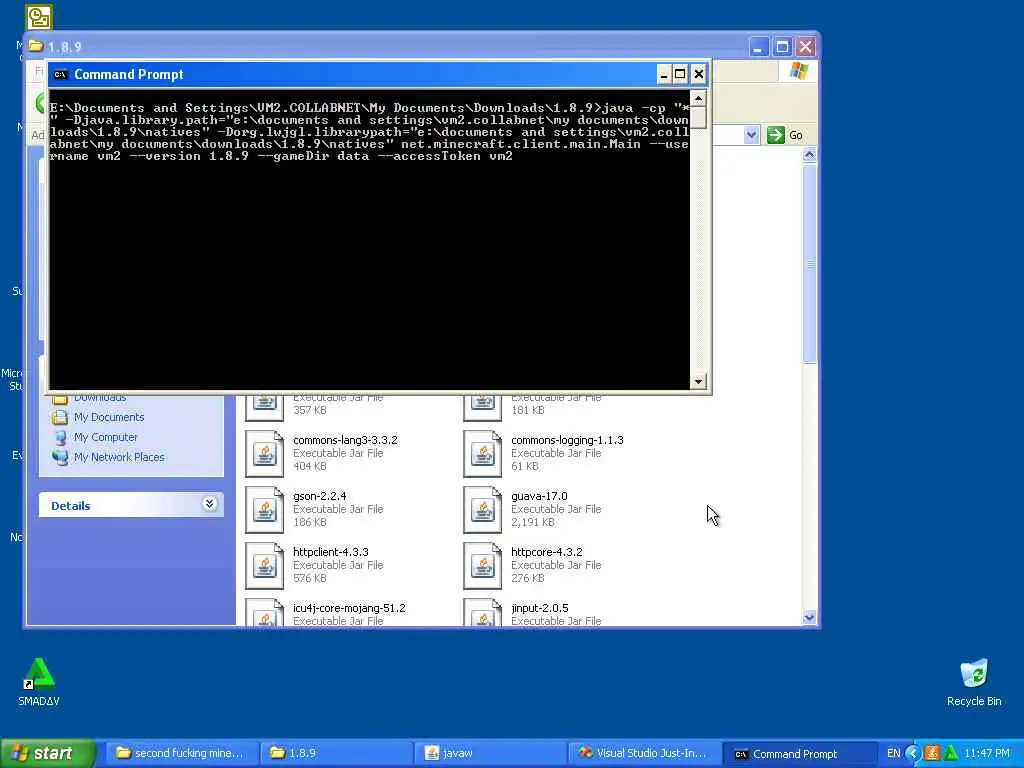Click the Details panel header

[x=131, y=505]
